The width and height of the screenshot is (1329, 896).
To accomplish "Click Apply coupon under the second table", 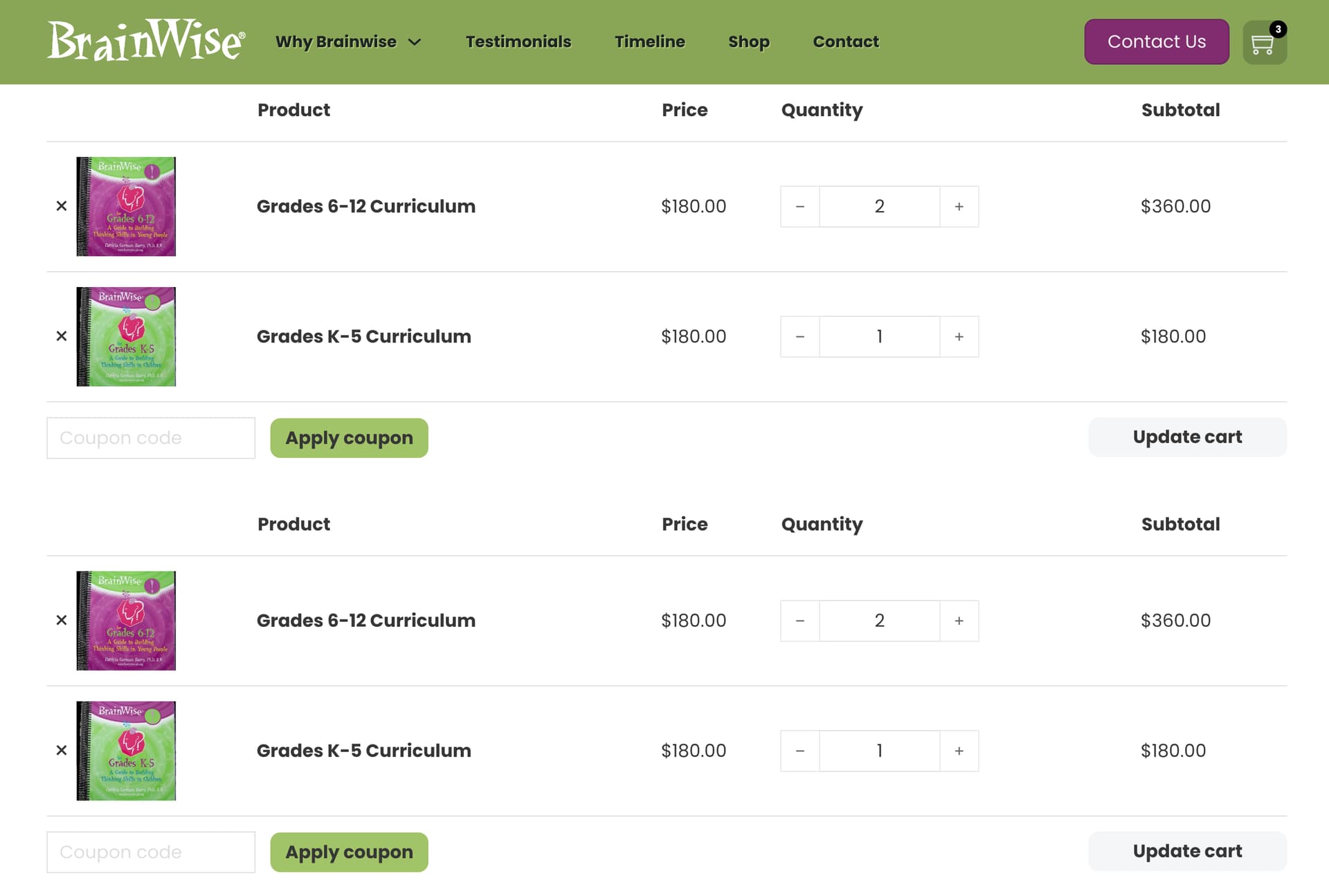I will [x=349, y=852].
